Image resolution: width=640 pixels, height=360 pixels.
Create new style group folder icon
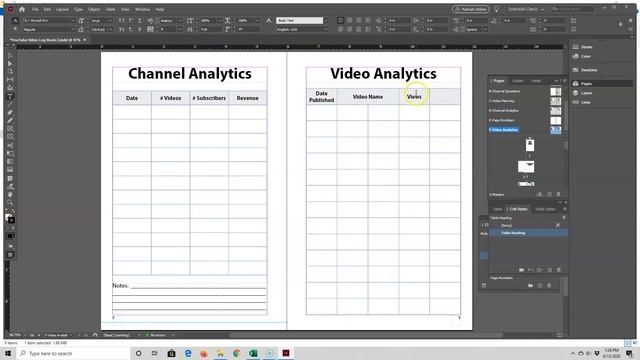[x=521, y=270]
